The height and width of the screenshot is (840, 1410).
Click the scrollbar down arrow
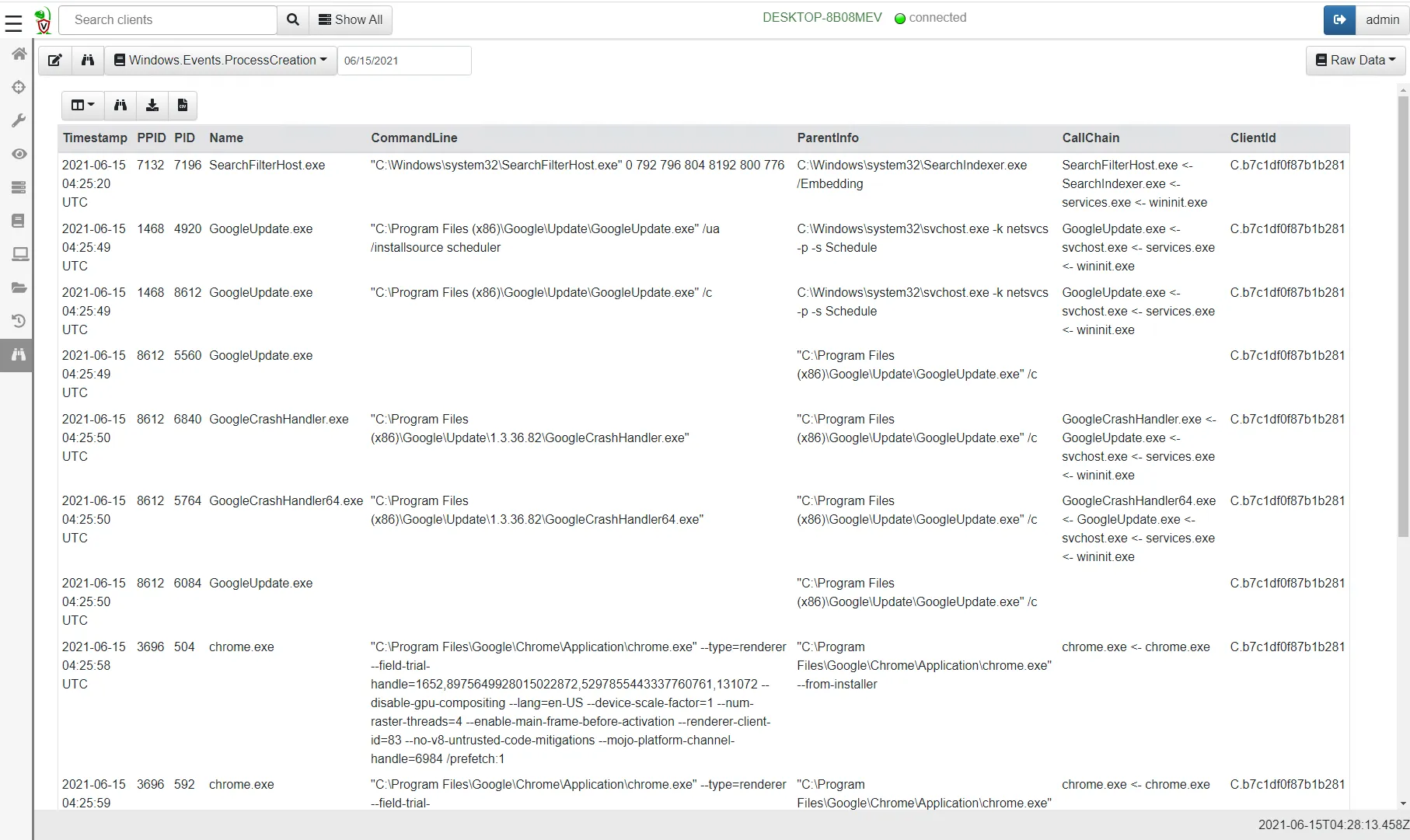point(1403,803)
